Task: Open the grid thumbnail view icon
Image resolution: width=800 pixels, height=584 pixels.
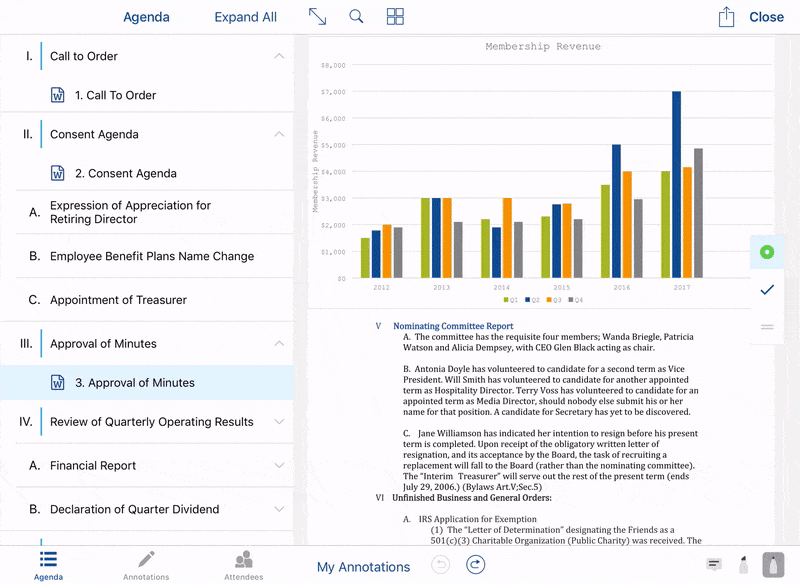Action: click(395, 17)
